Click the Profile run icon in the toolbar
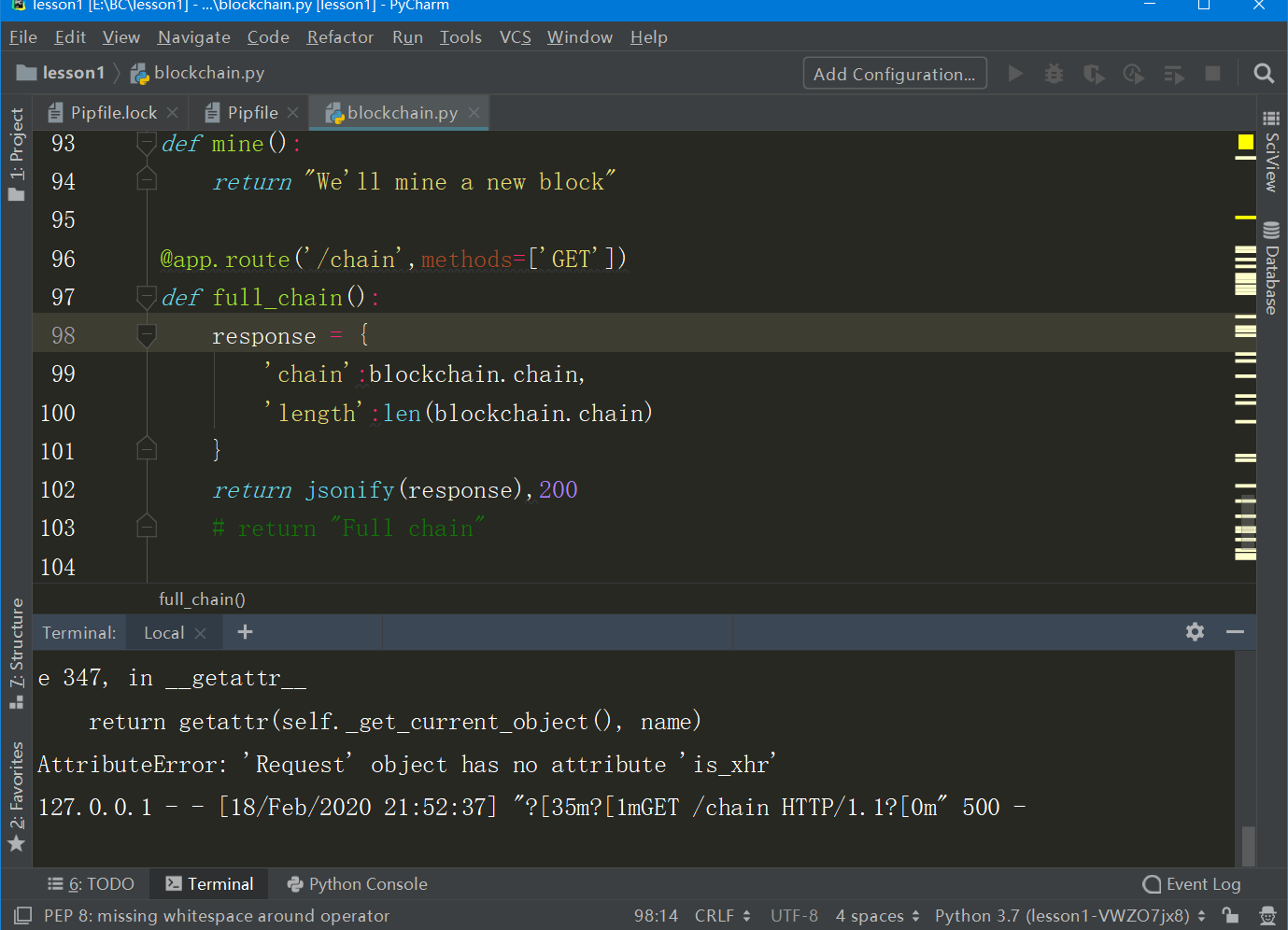Screen dimensions: 1288x930 1133,74
